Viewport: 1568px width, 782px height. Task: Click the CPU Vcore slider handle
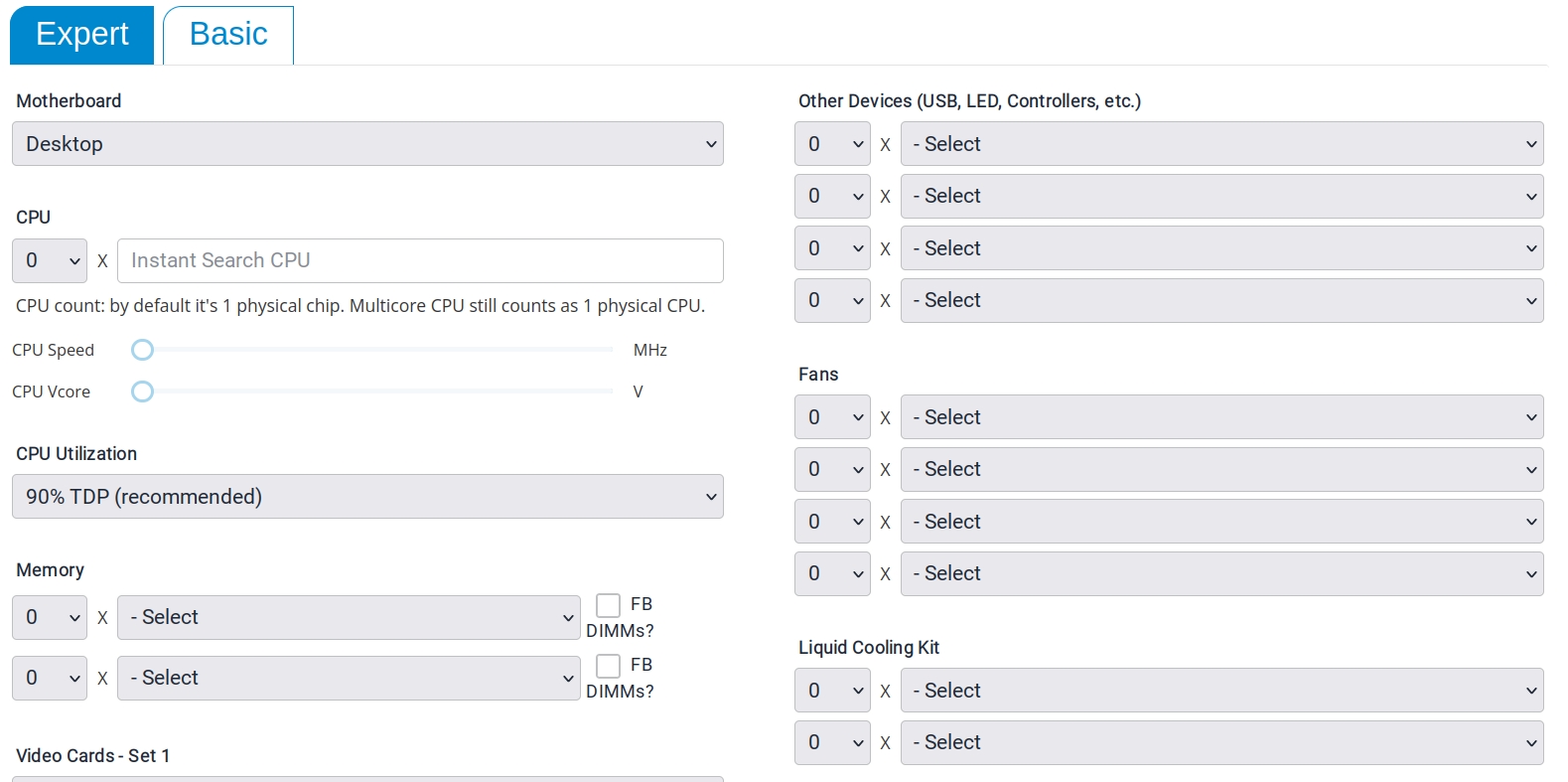point(143,391)
